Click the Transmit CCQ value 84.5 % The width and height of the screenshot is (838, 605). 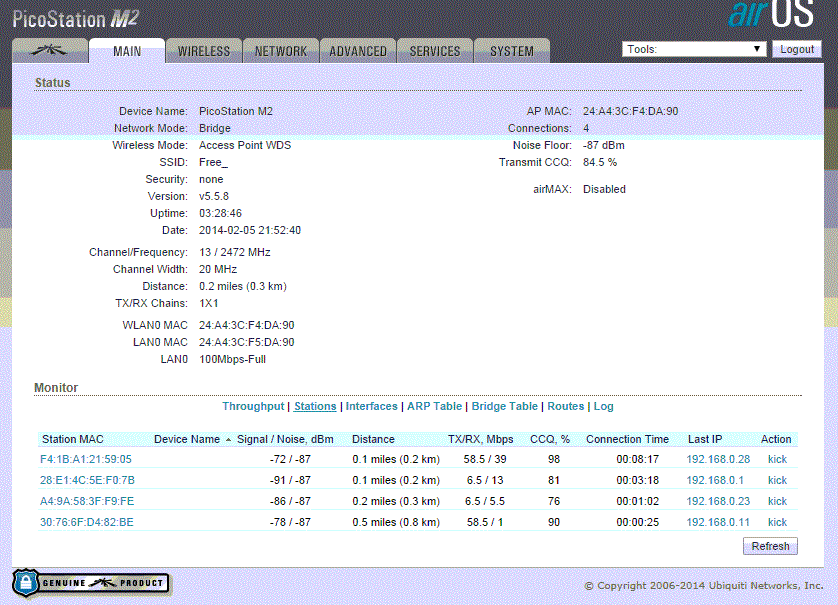(600, 162)
